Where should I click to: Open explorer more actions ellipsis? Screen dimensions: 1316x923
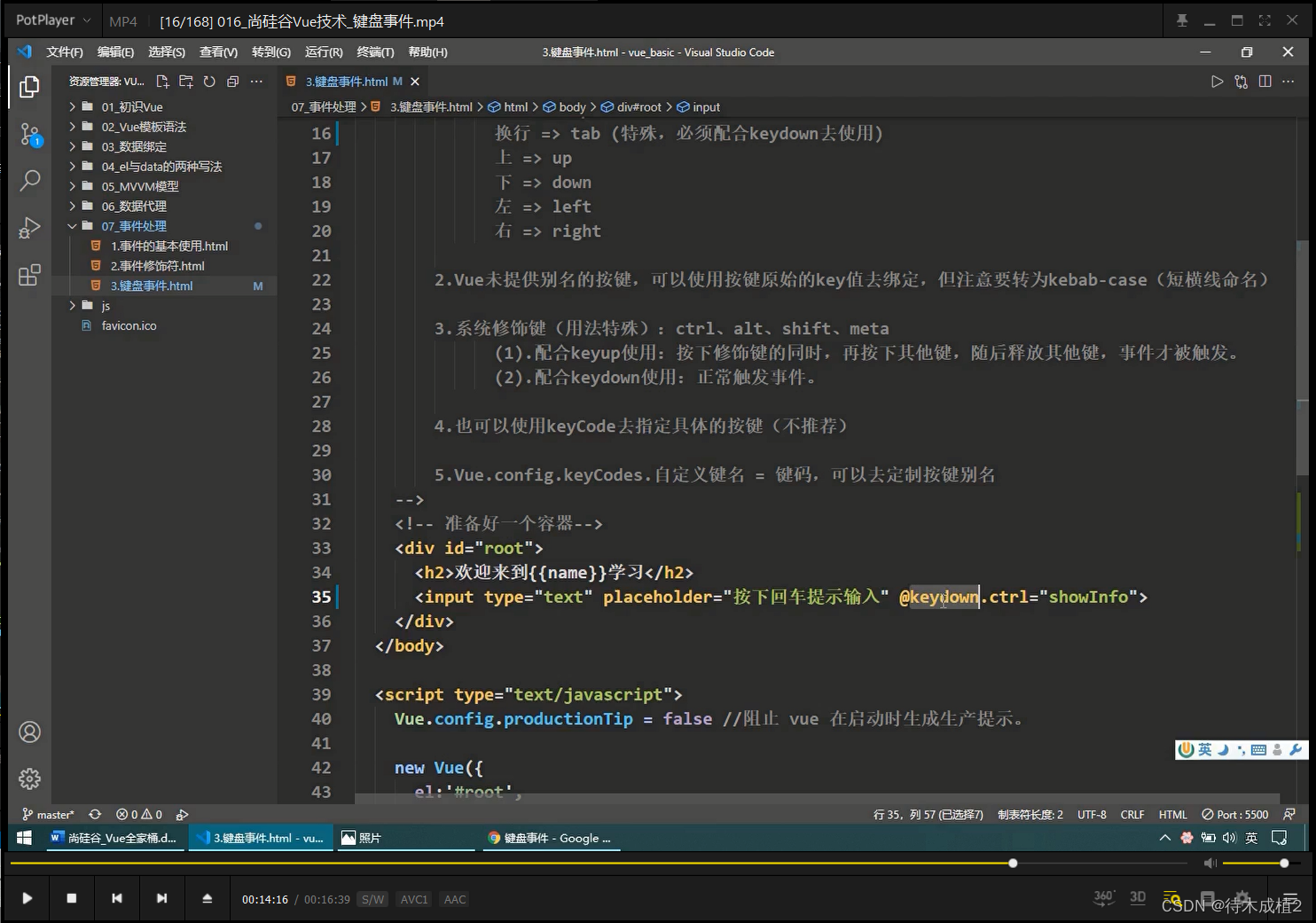pyautogui.click(x=256, y=82)
